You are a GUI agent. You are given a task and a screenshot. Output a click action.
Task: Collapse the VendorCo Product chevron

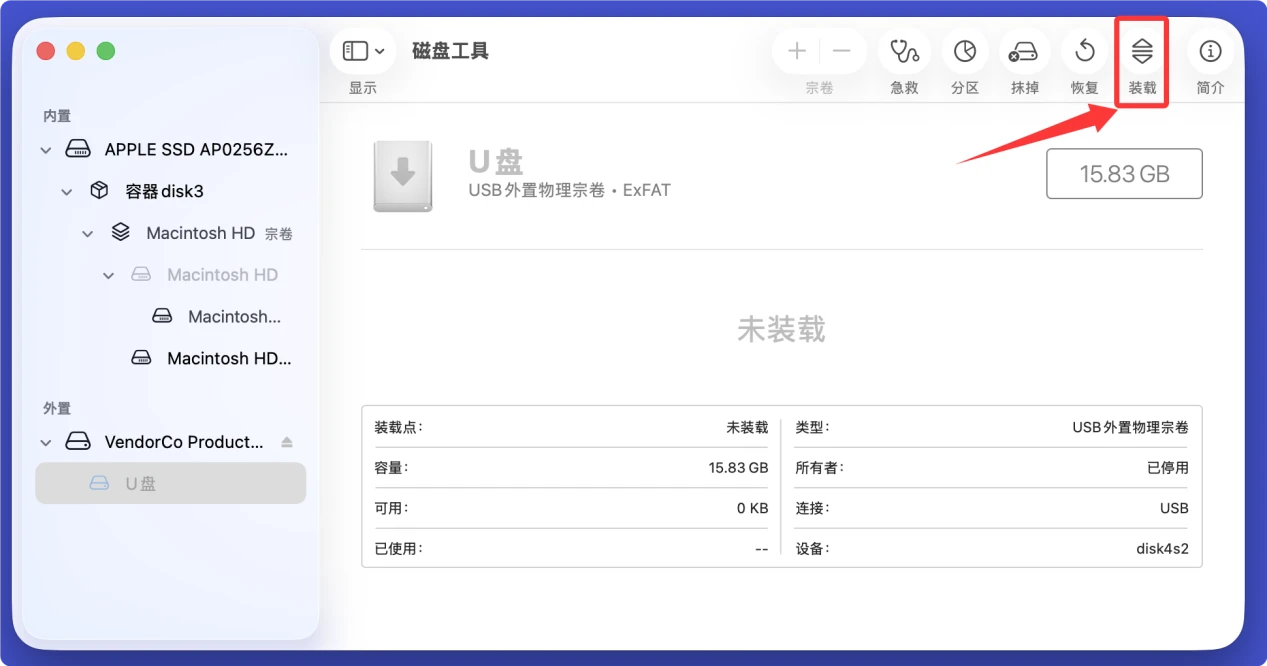pos(45,442)
